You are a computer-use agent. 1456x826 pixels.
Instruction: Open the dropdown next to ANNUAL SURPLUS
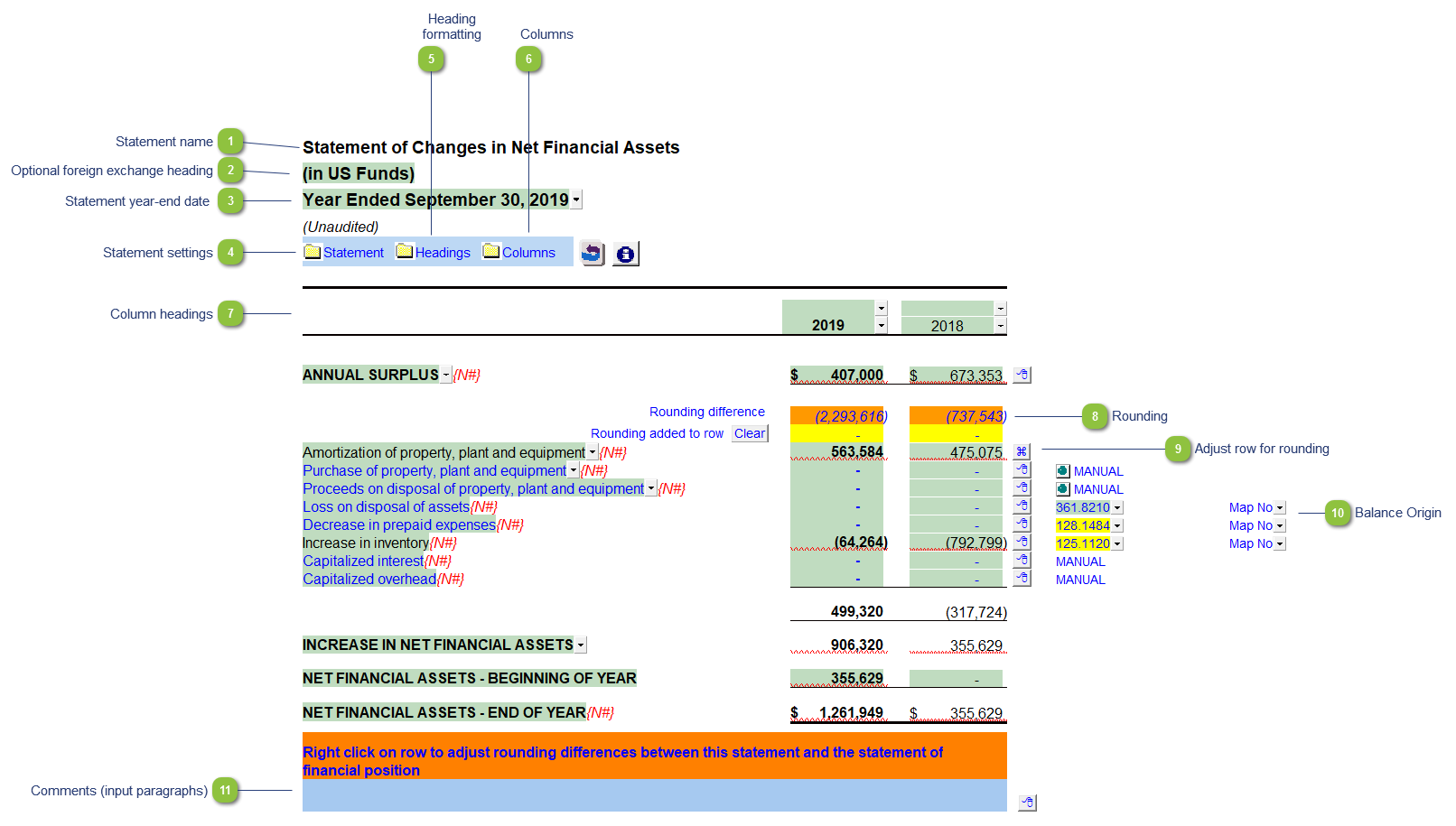(x=446, y=376)
